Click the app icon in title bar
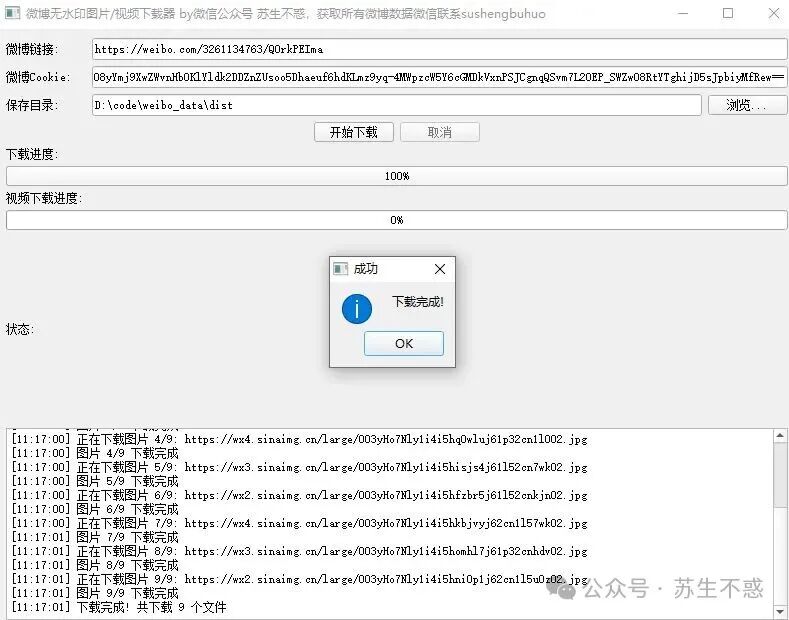The image size is (789, 620). pos(13,13)
